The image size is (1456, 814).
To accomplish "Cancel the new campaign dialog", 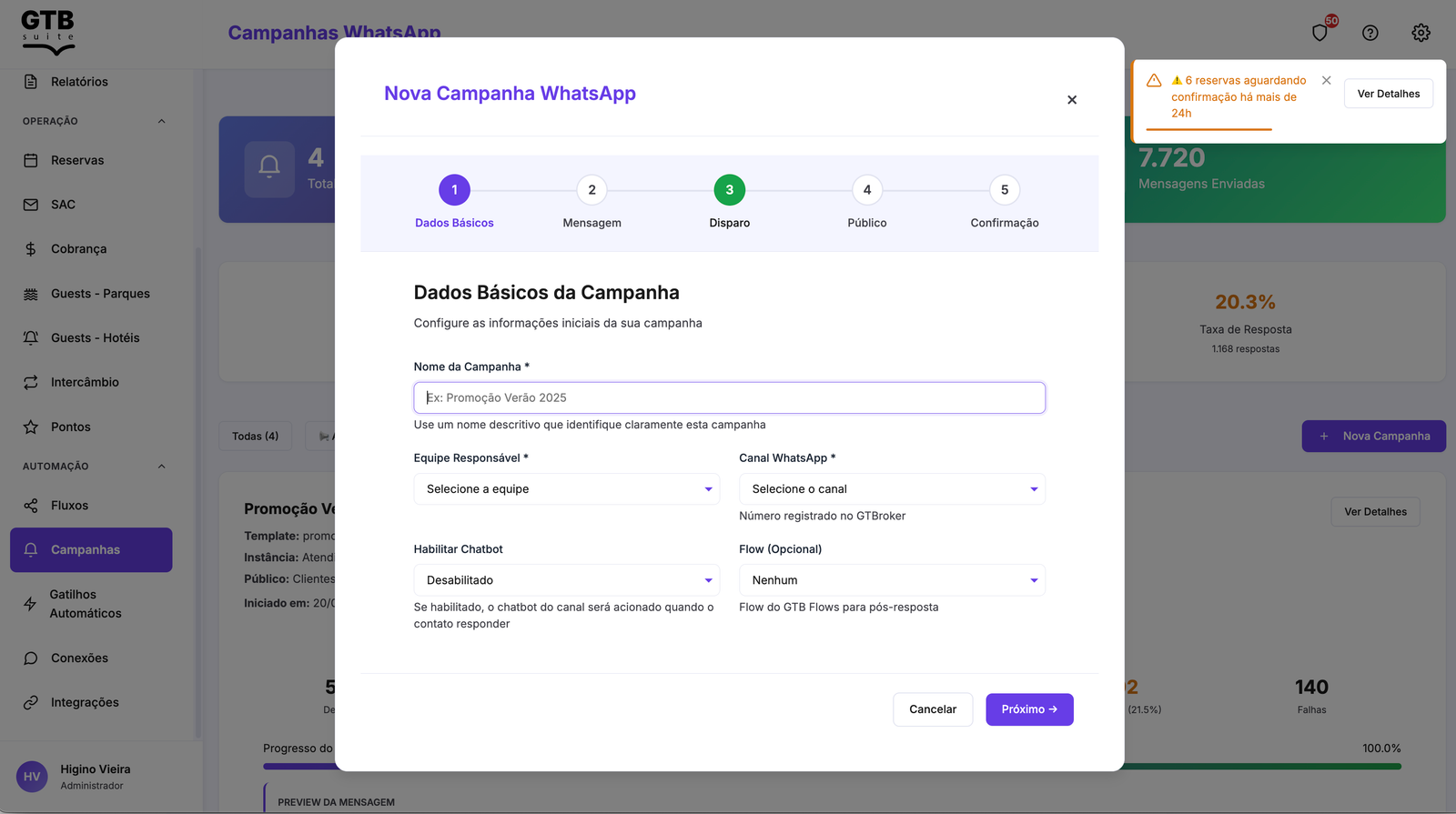I will click(x=933, y=709).
